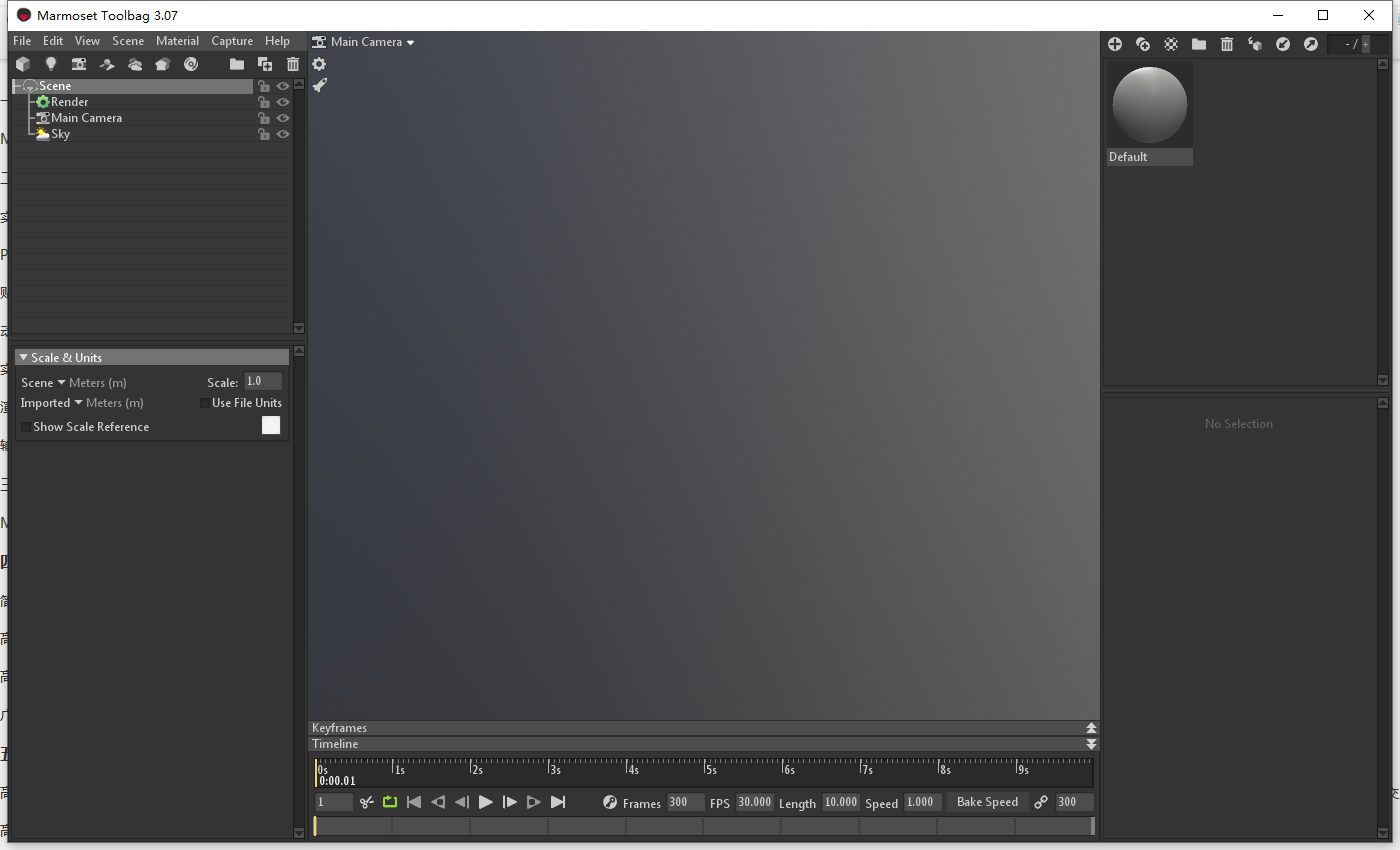Duplicate the selected scene object

click(x=265, y=64)
